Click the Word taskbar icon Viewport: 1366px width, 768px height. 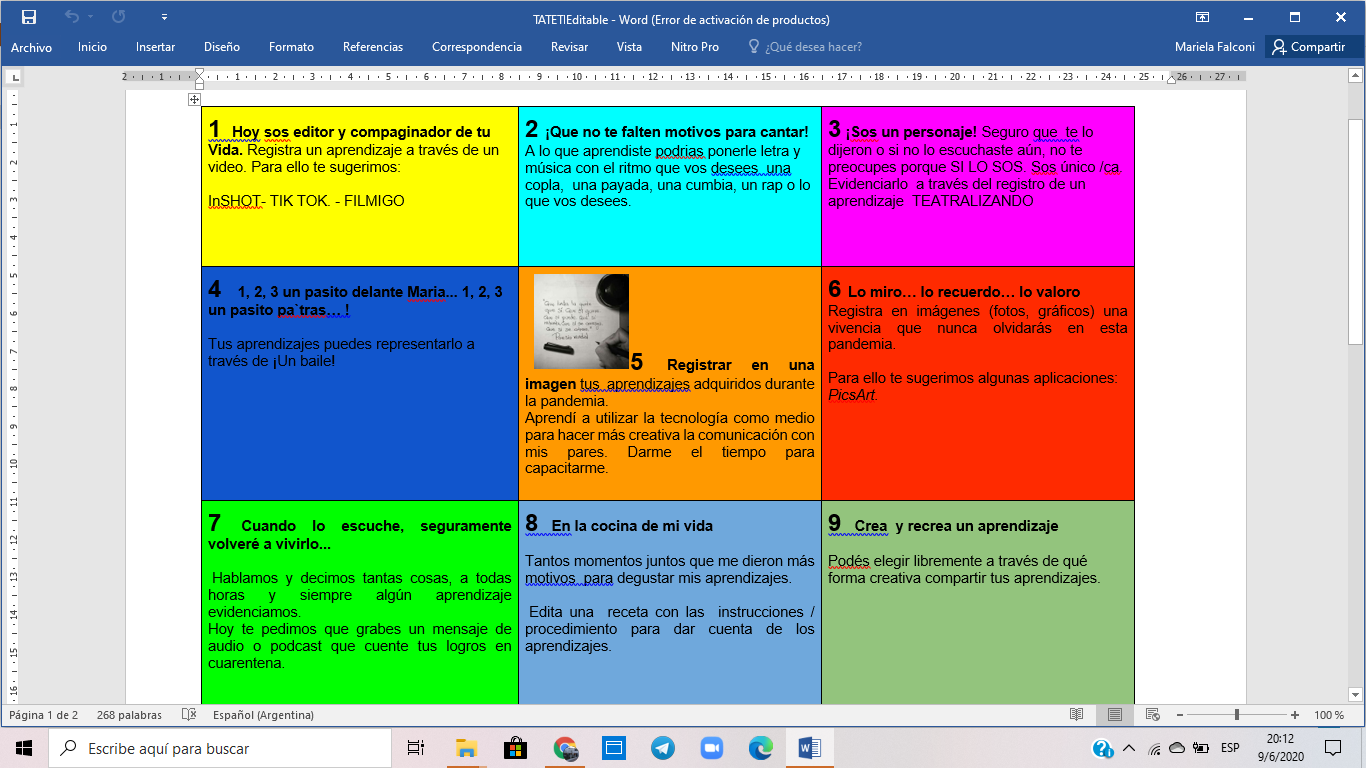(x=809, y=748)
